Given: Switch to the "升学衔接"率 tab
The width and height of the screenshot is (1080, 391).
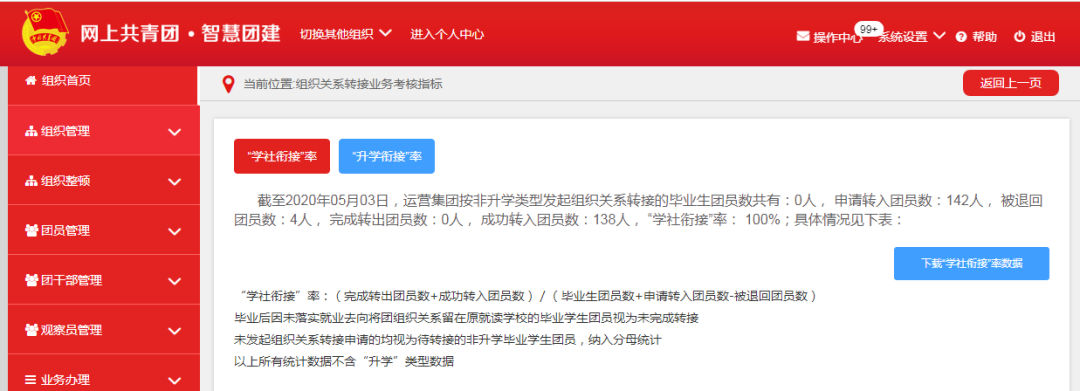Looking at the screenshot, I should click(x=386, y=156).
